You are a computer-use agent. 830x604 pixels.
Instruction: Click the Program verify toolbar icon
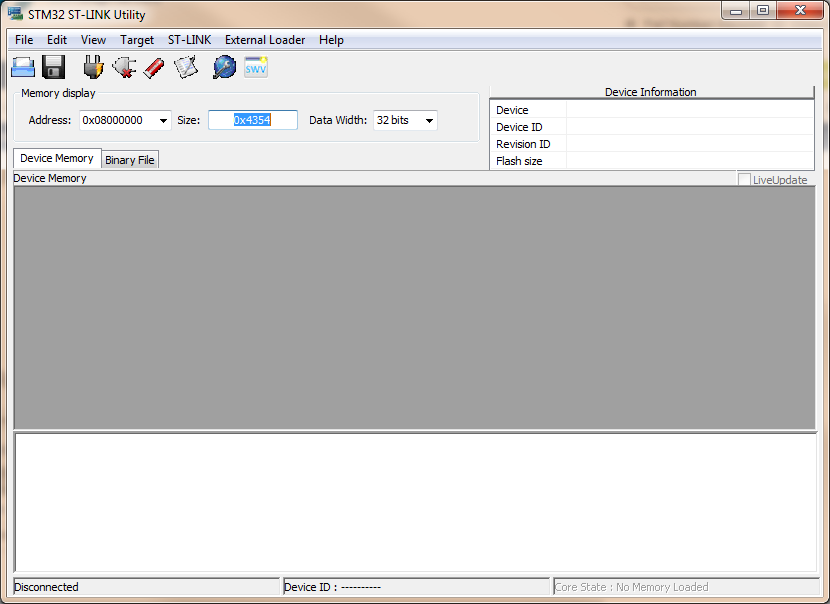coord(186,67)
